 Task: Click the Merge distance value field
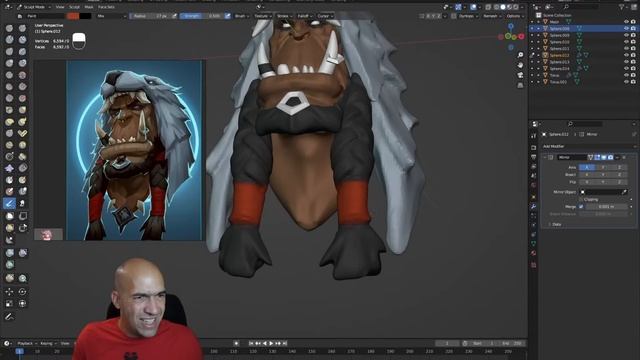point(606,207)
